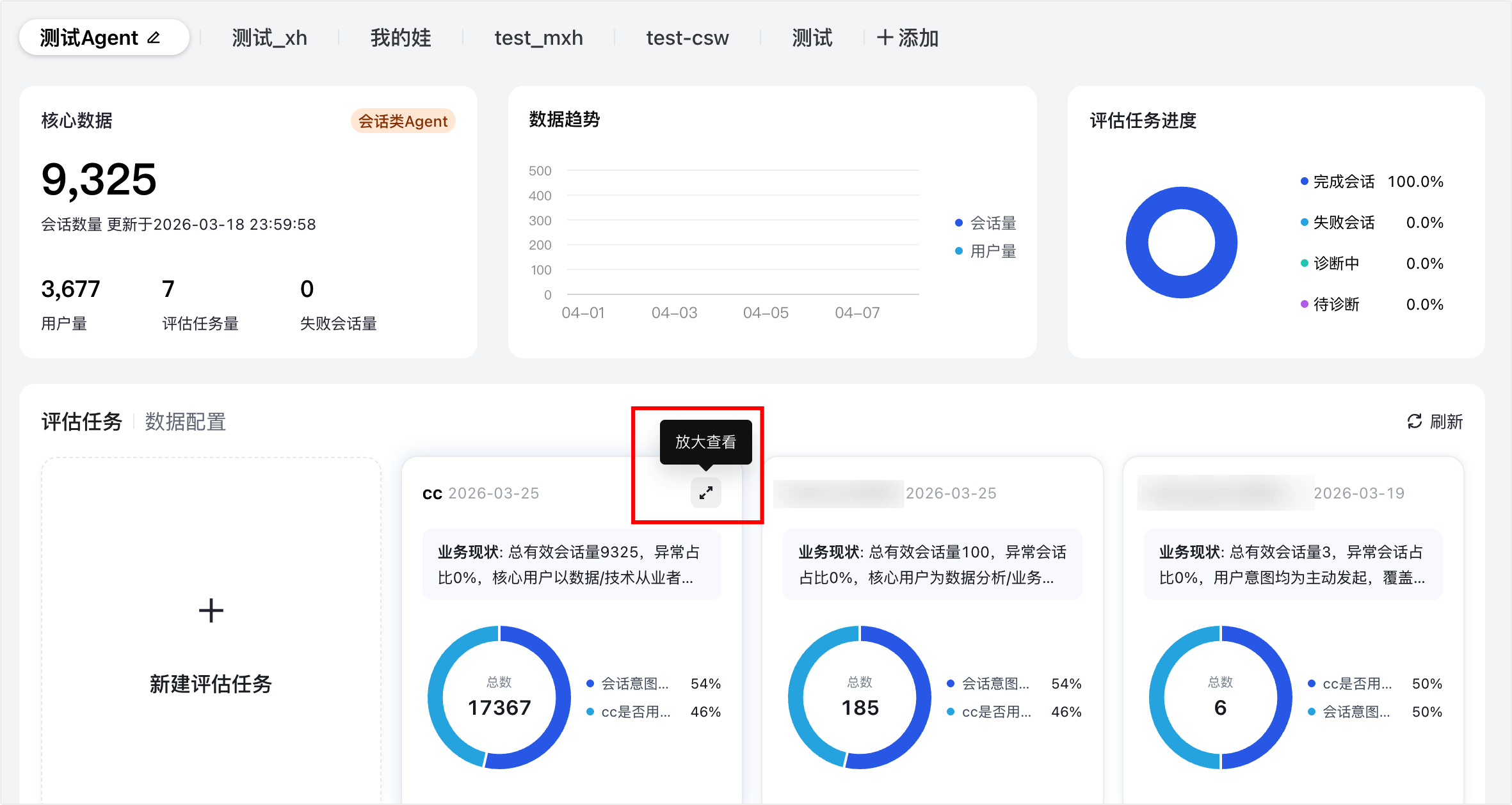Click the large plus in 新建评估任务 card

[x=211, y=610]
